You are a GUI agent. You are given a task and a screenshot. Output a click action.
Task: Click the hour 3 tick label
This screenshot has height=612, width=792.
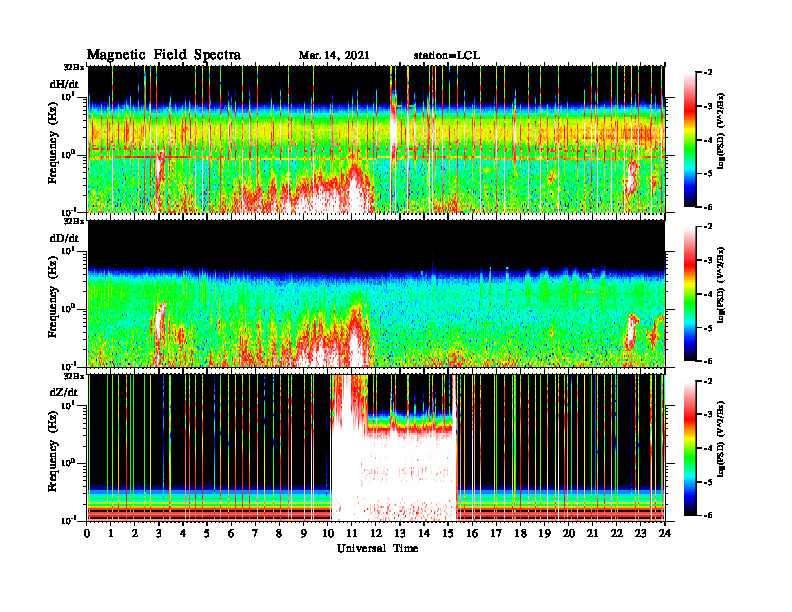(159, 533)
